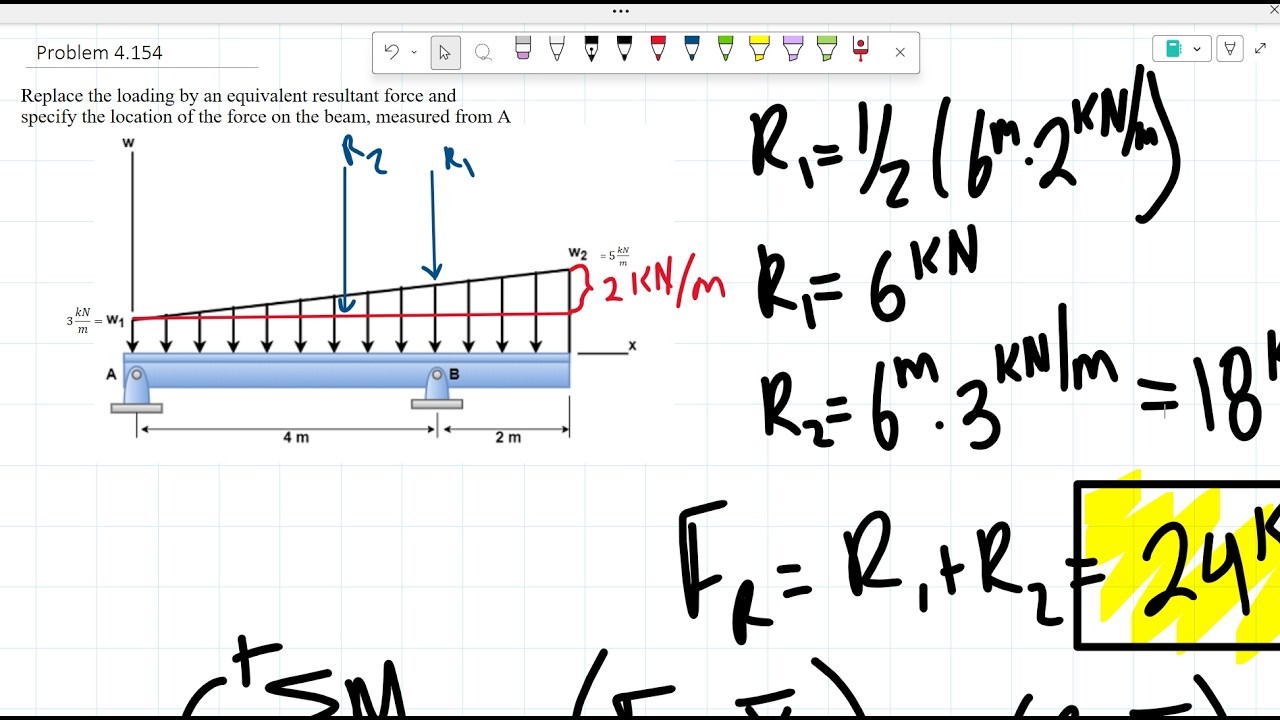Activate the red laser pointer tool
The height and width of the screenshot is (720, 1280).
pyautogui.click(x=861, y=49)
